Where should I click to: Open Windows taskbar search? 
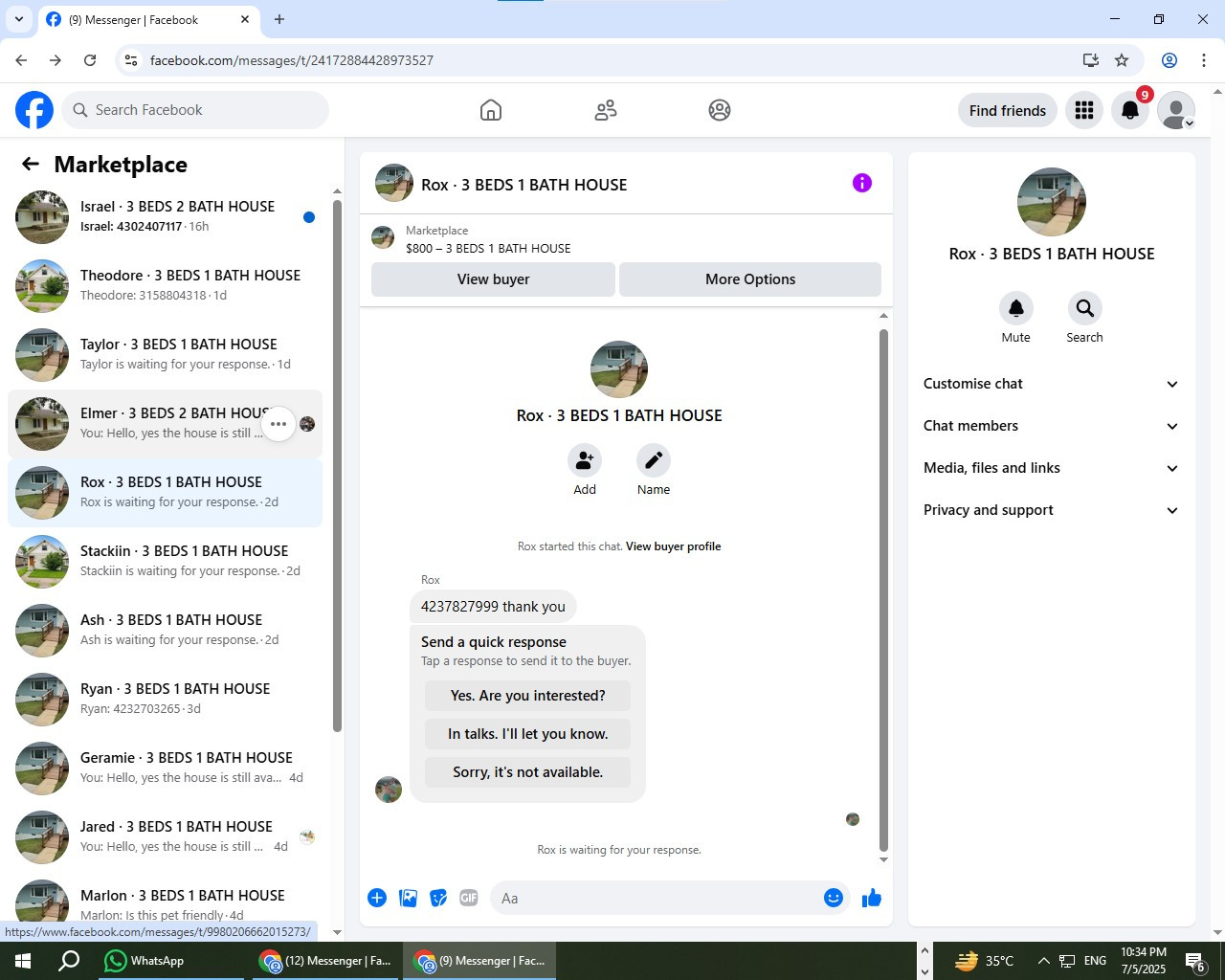coord(69,961)
